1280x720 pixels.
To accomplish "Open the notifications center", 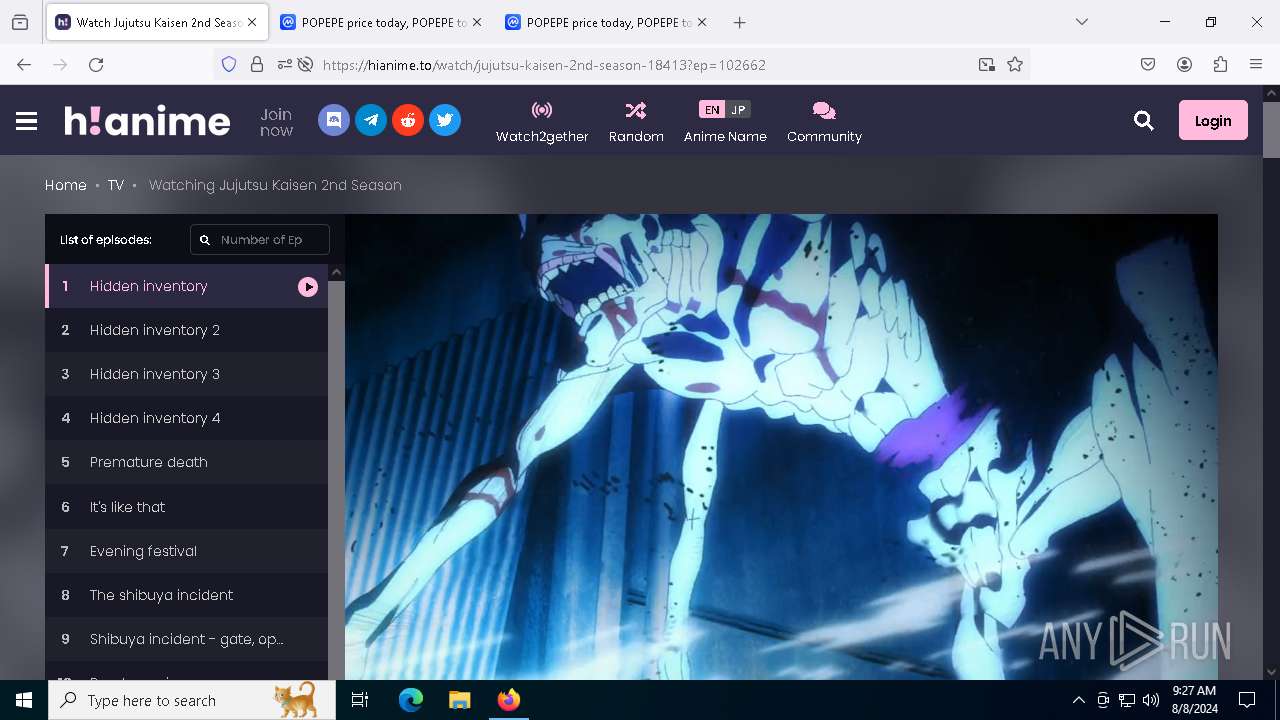I will tap(1247, 700).
